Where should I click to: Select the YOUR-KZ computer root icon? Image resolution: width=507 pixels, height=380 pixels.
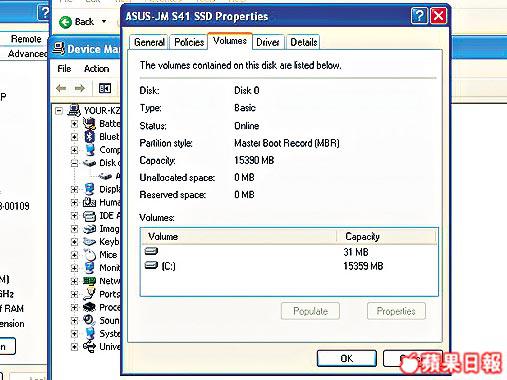coord(74,110)
